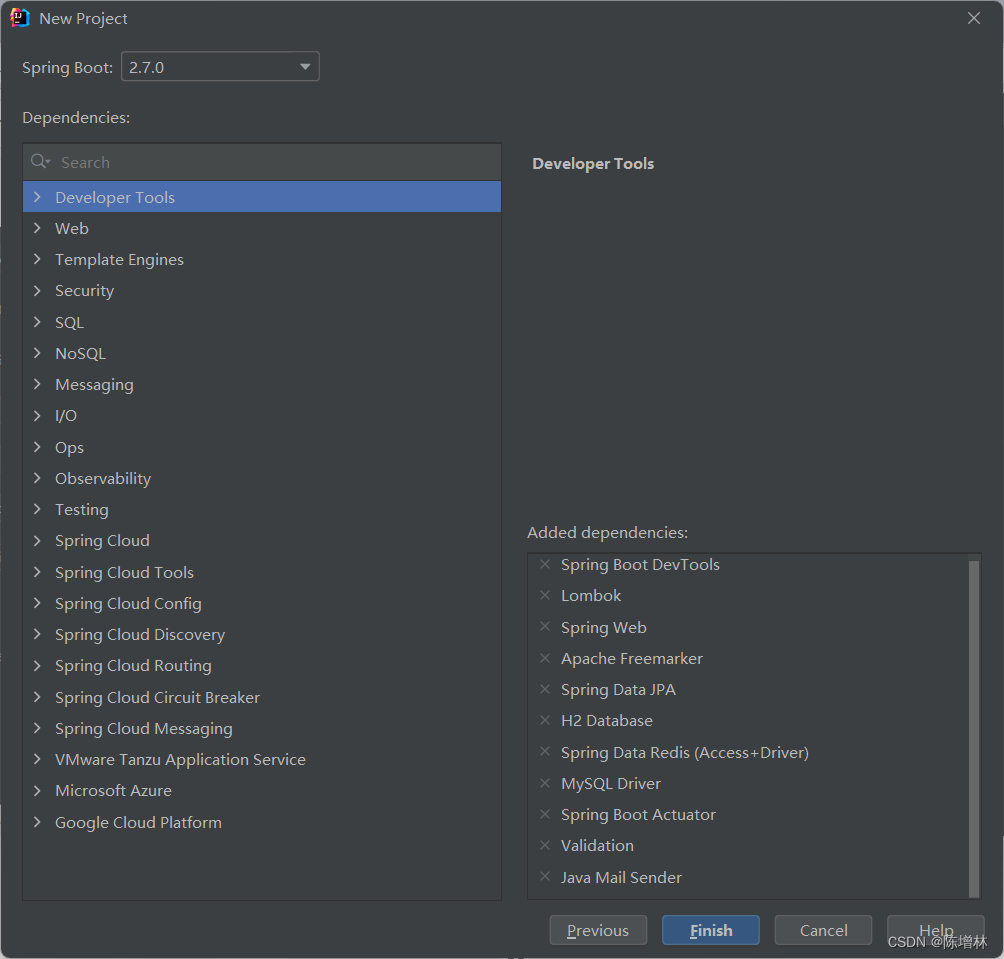Expand the Security category chevron

point(37,291)
